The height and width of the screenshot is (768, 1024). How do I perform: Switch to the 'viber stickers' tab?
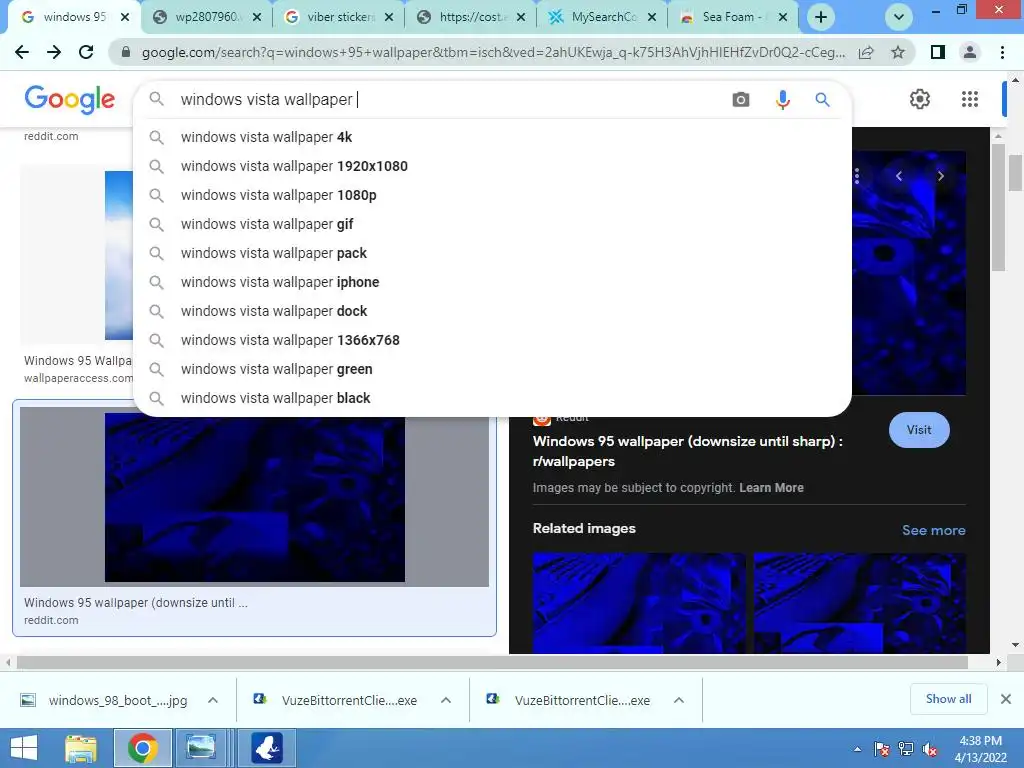340,17
